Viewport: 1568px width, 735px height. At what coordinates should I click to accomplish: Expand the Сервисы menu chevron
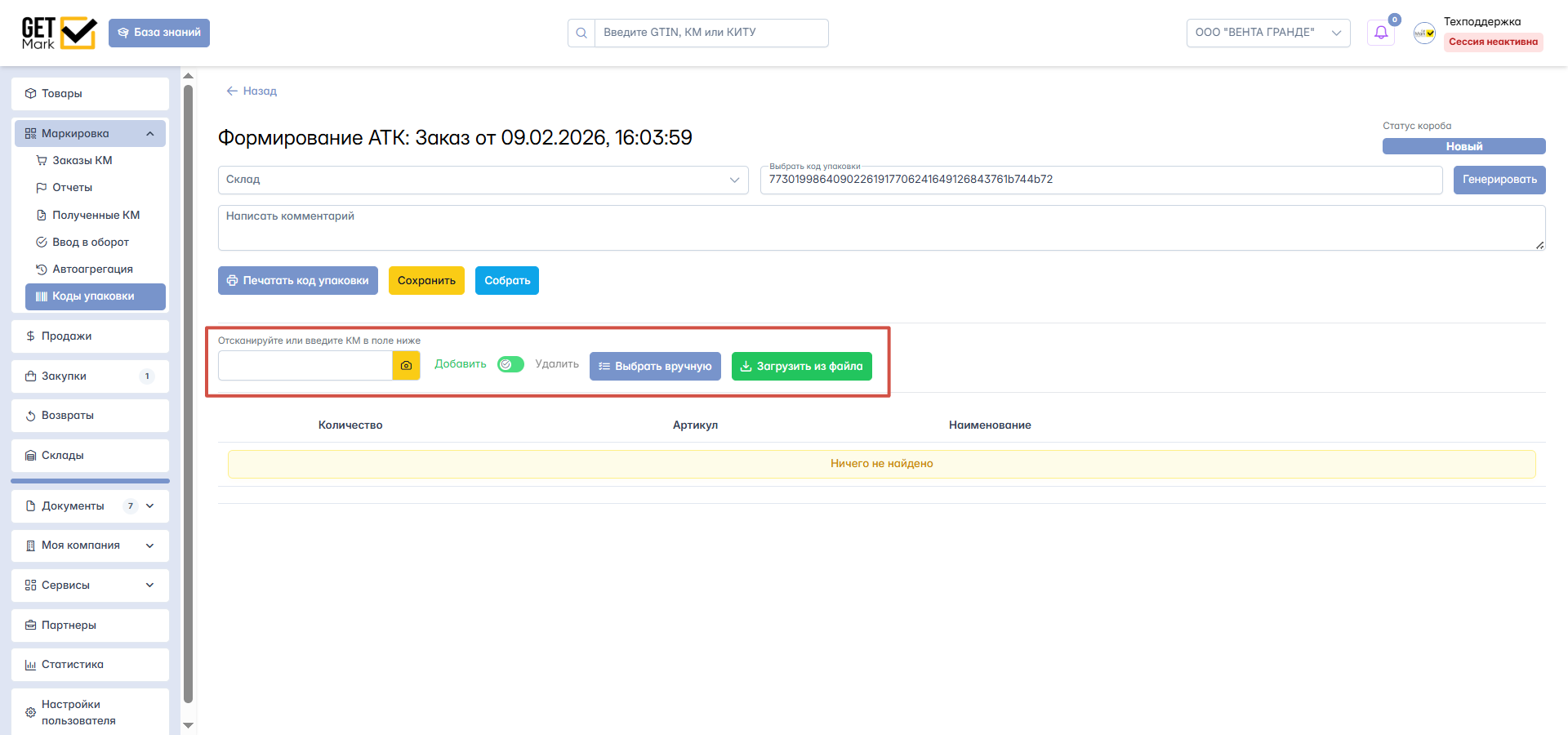point(150,585)
